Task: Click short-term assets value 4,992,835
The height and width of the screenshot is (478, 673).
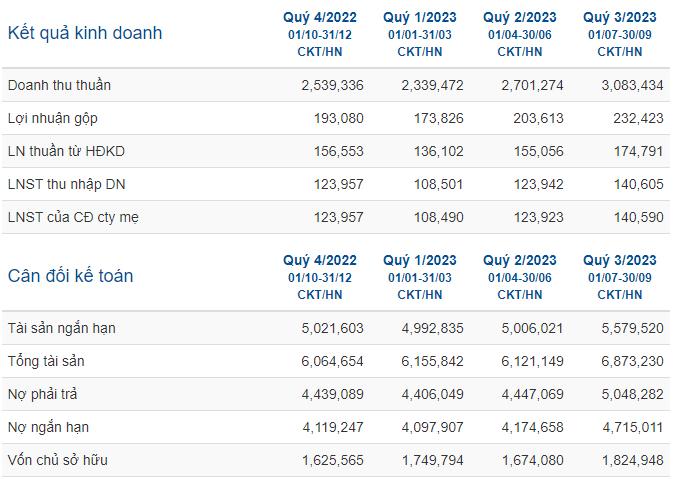Action: pyautogui.click(x=432, y=329)
